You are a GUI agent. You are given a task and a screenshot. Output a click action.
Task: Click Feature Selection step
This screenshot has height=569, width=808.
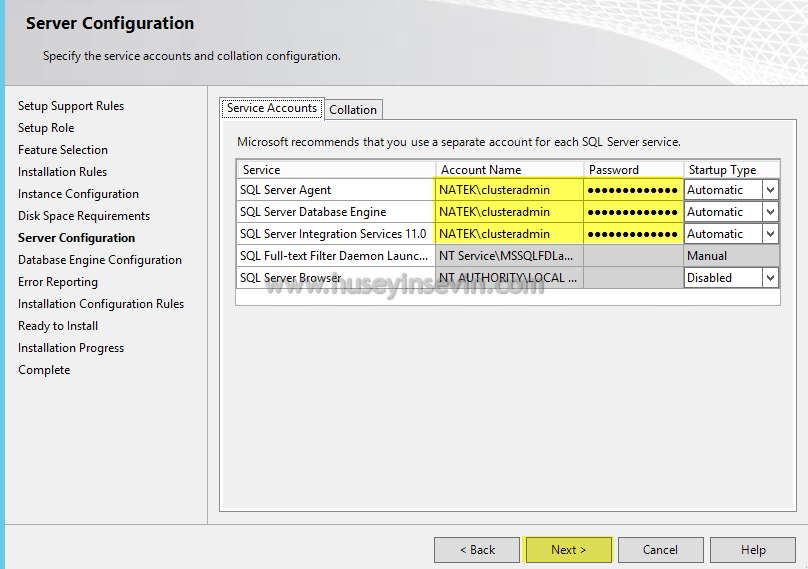point(63,150)
